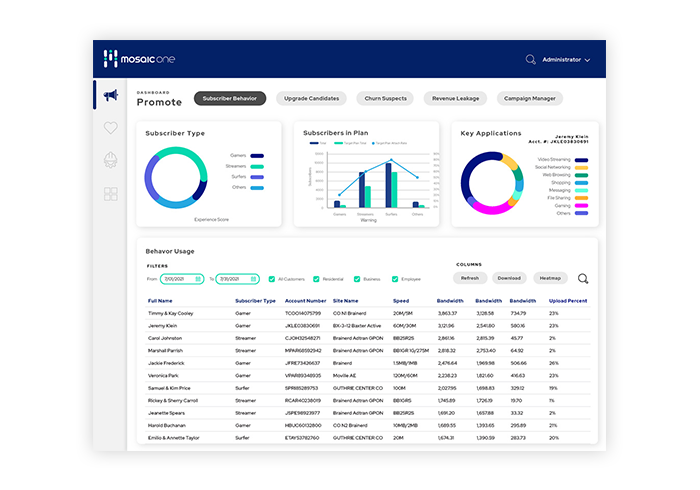Click the Video Streaming legend color swatch
700x490 pixels.
click(582, 159)
